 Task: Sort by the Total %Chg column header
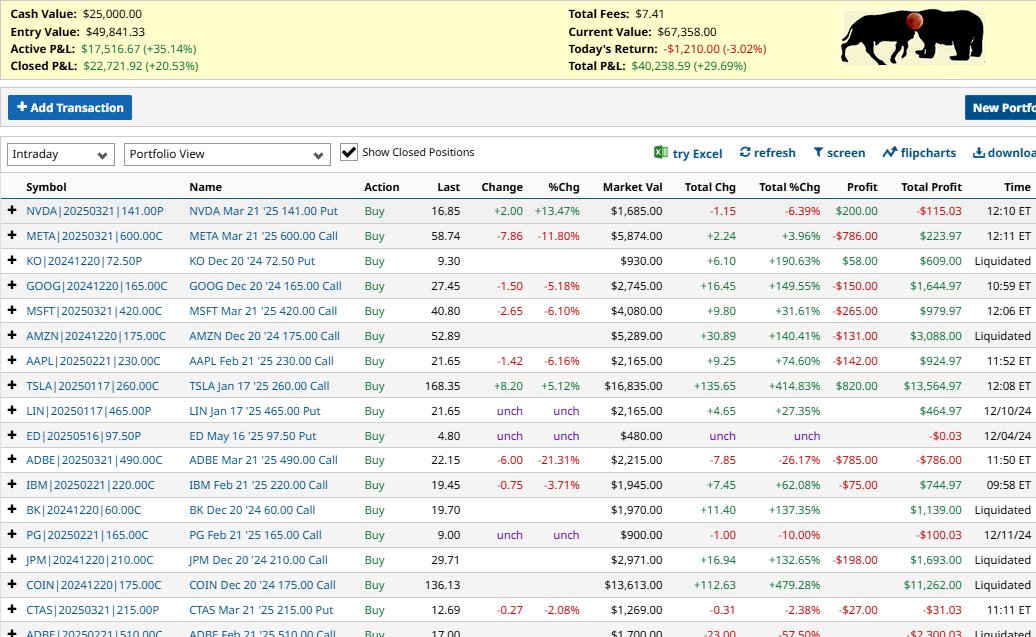(790, 187)
